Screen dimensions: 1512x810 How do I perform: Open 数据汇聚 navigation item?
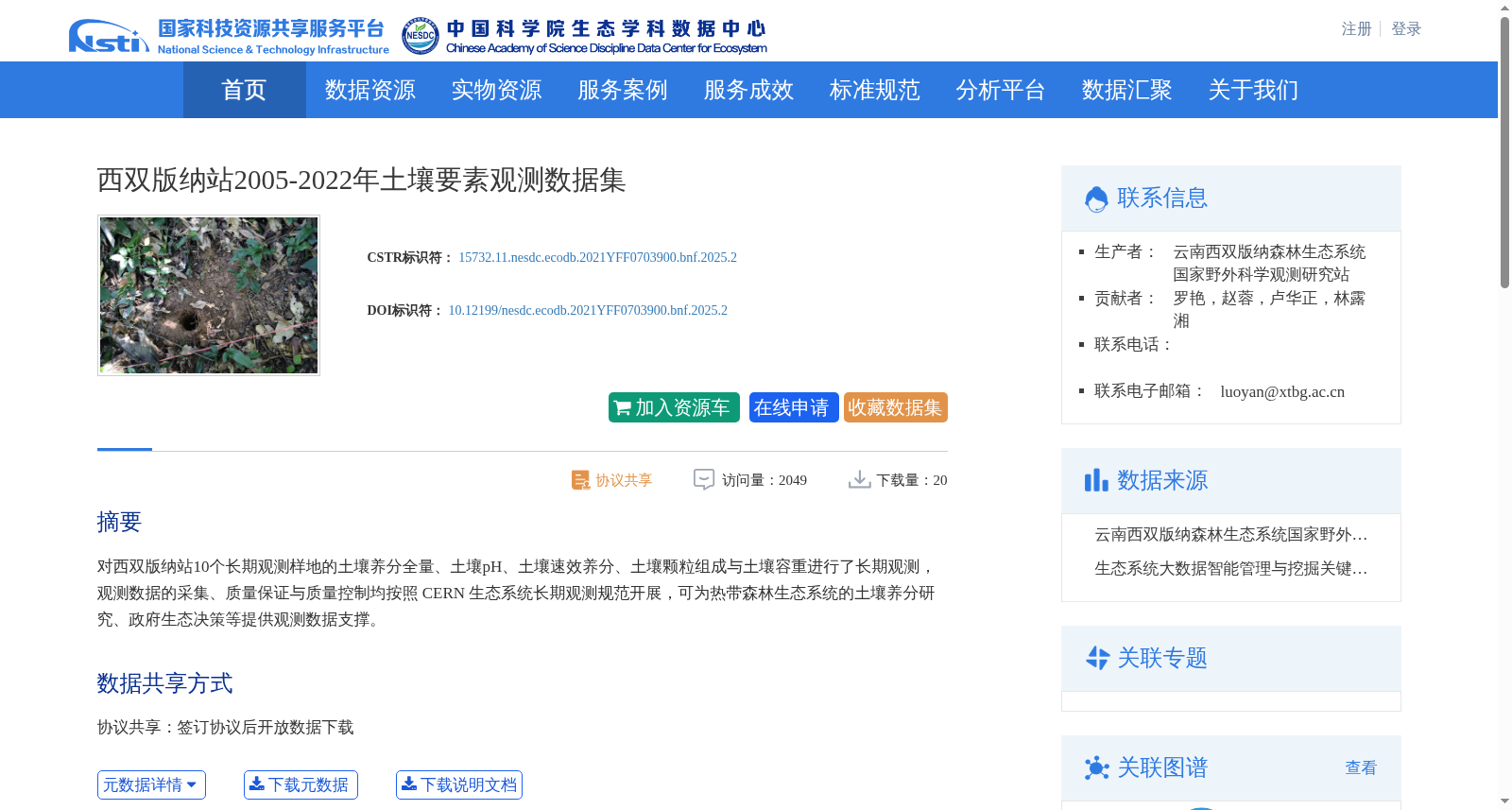point(1127,90)
